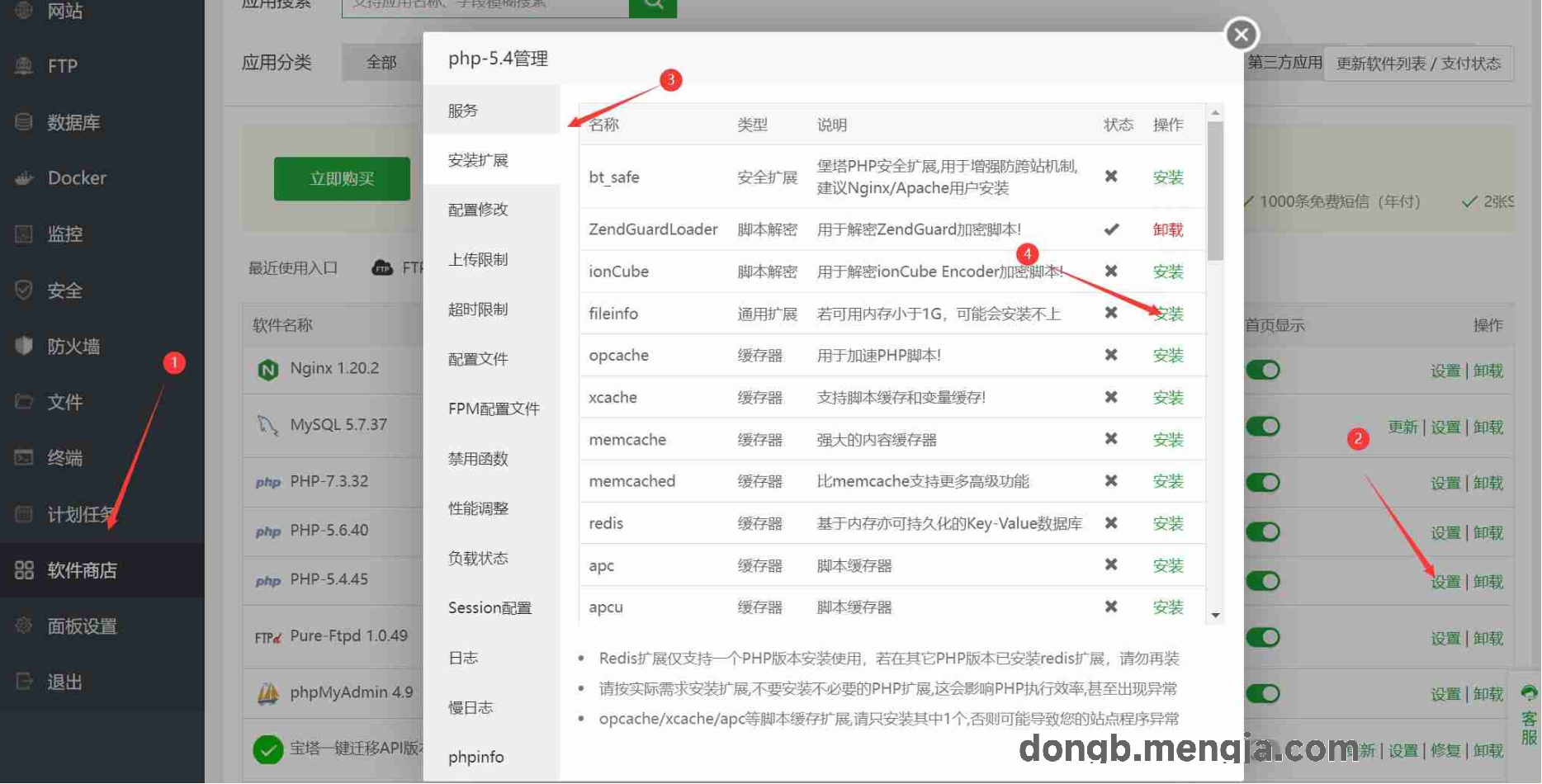Install the bt_safe extension
1542x784 pixels.
(1168, 177)
